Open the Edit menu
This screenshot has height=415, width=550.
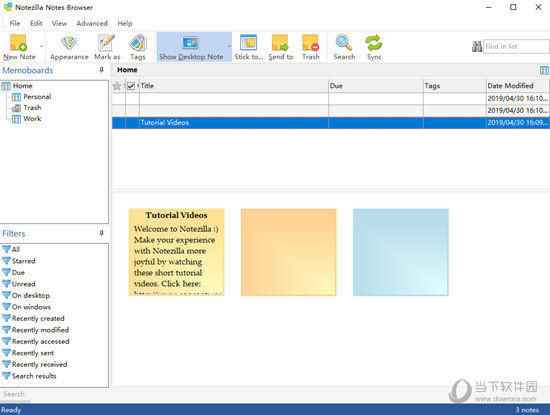pyautogui.click(x=36, y=24)
